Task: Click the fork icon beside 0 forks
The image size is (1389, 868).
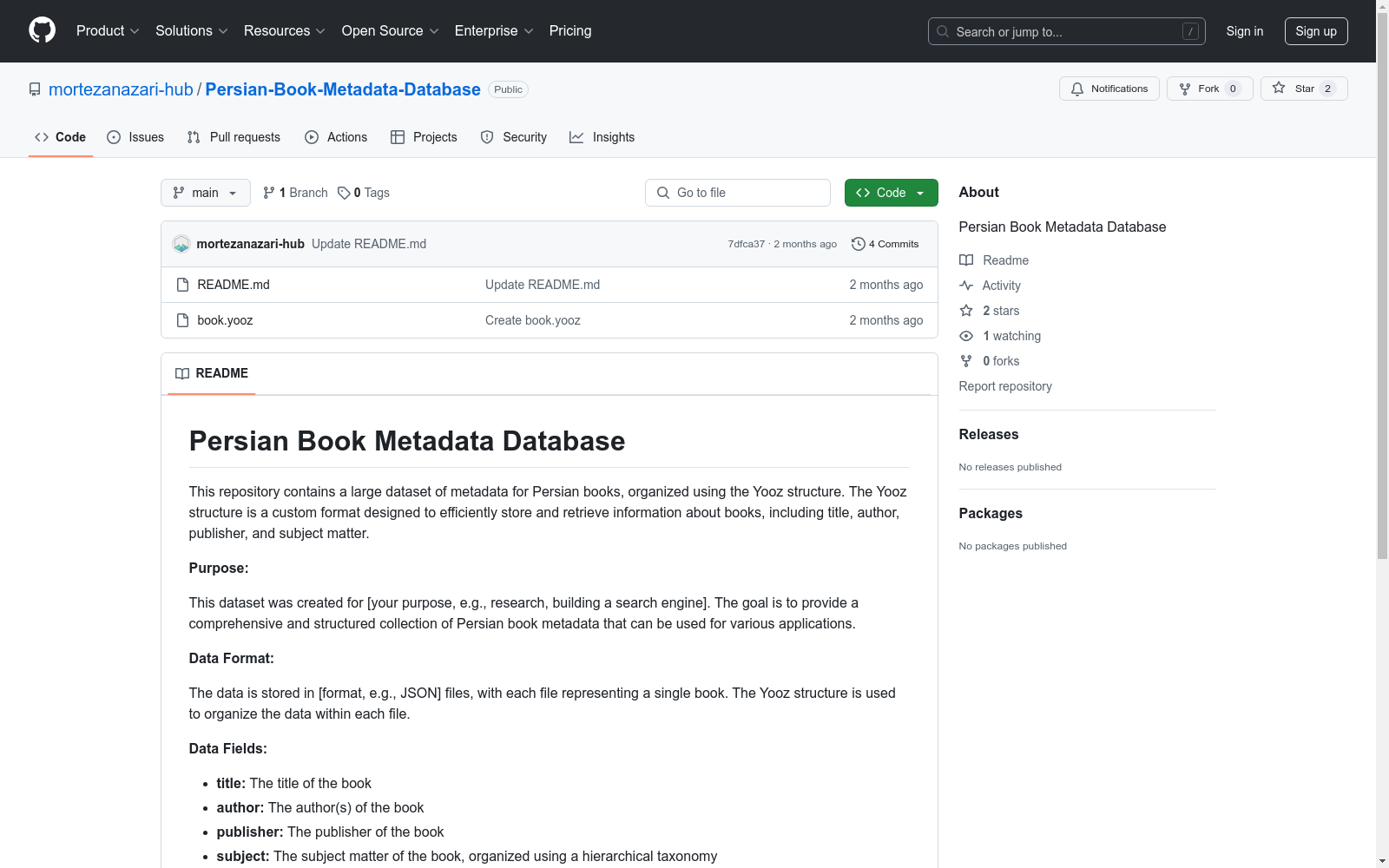Action: (x=966, y=361)
